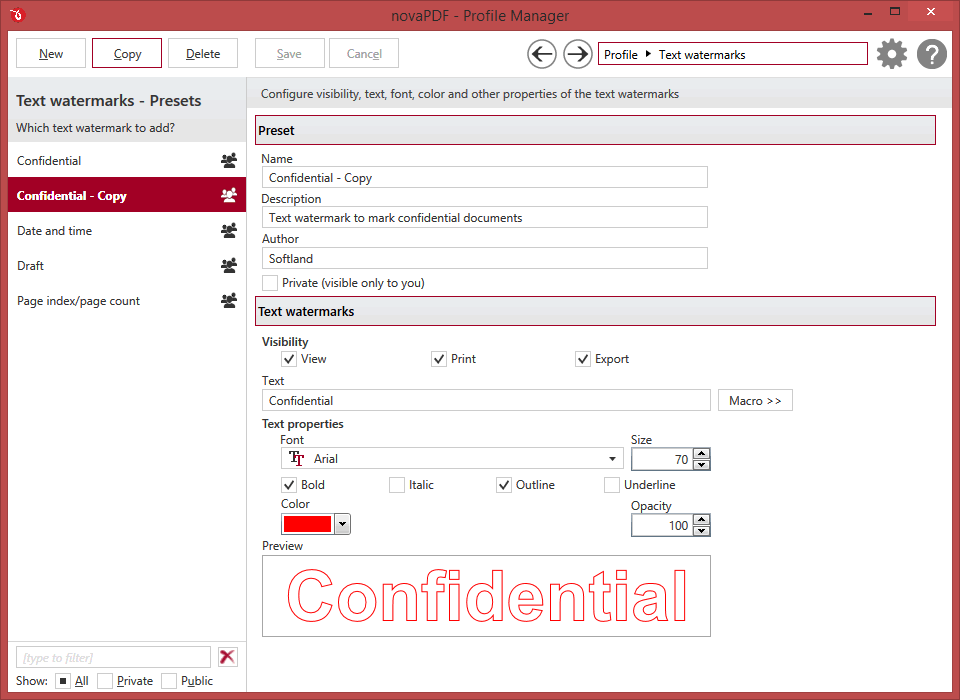Click the back navigation arrow

[542, 55]
